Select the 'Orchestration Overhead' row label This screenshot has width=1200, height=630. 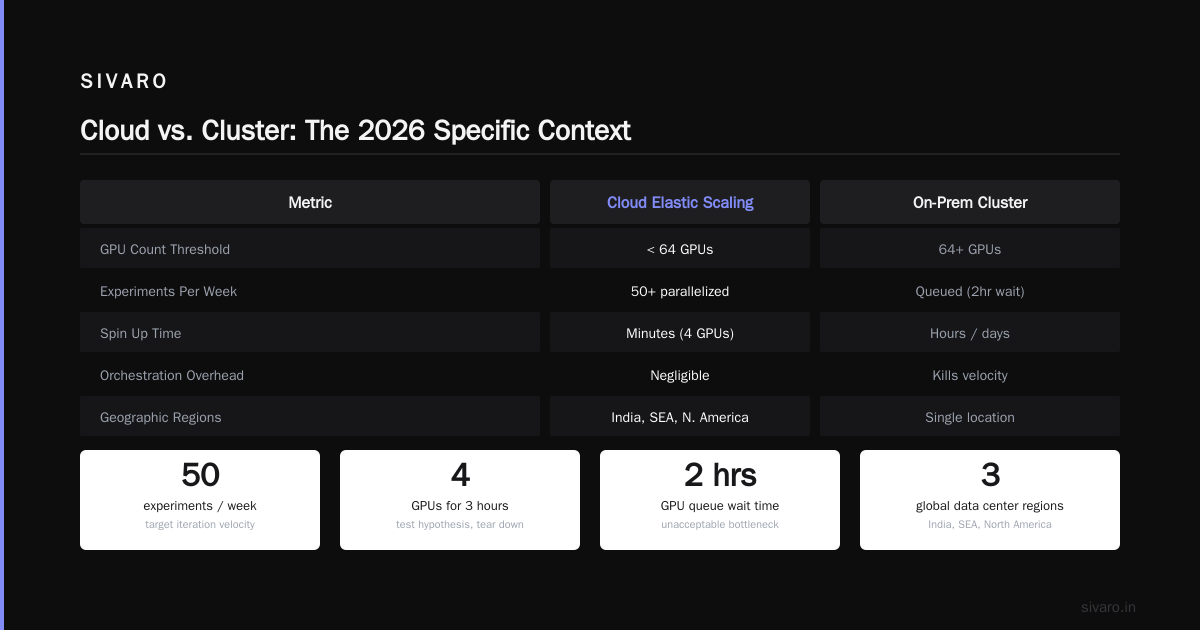click(x=172, y=375)
